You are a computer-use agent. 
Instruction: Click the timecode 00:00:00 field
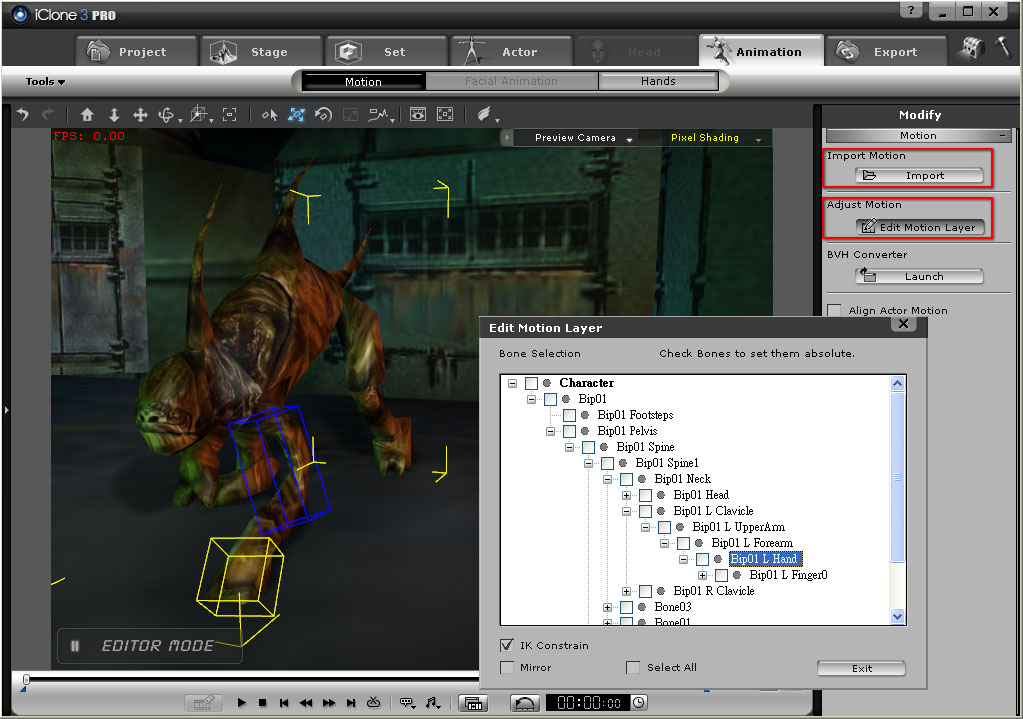pyautogui.click(x=588, y=703)
